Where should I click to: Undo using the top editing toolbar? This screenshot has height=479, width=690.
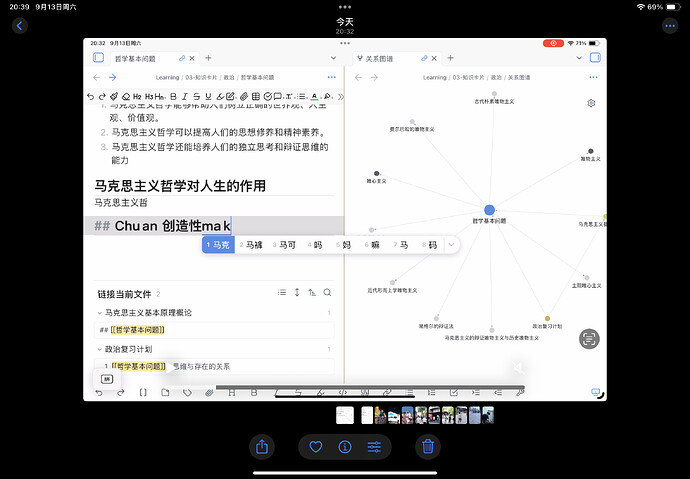tap(90, 96)
